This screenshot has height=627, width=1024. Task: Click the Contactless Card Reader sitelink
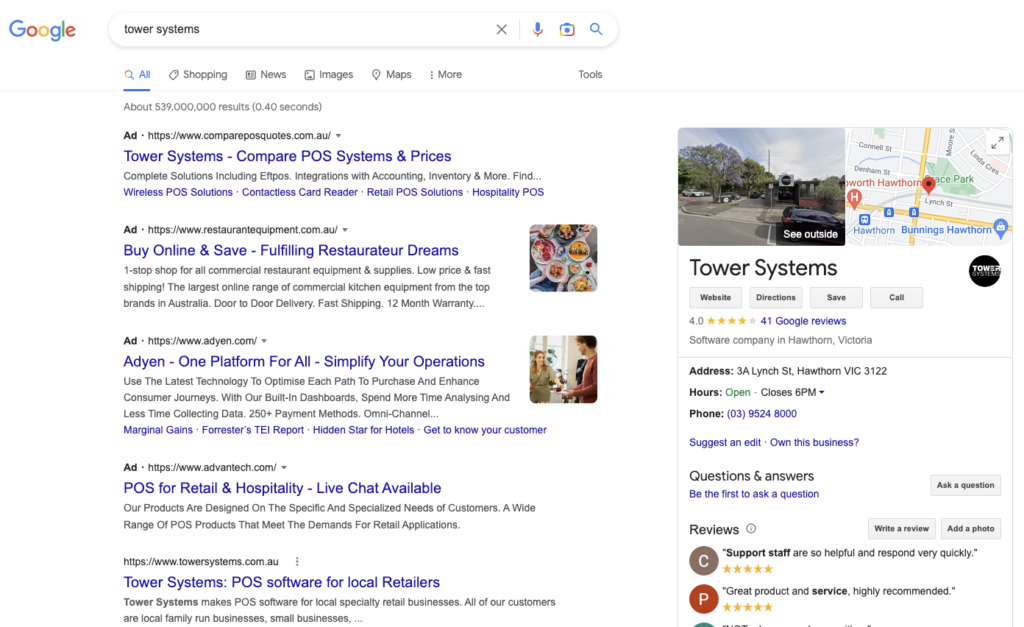click(300, 193)
